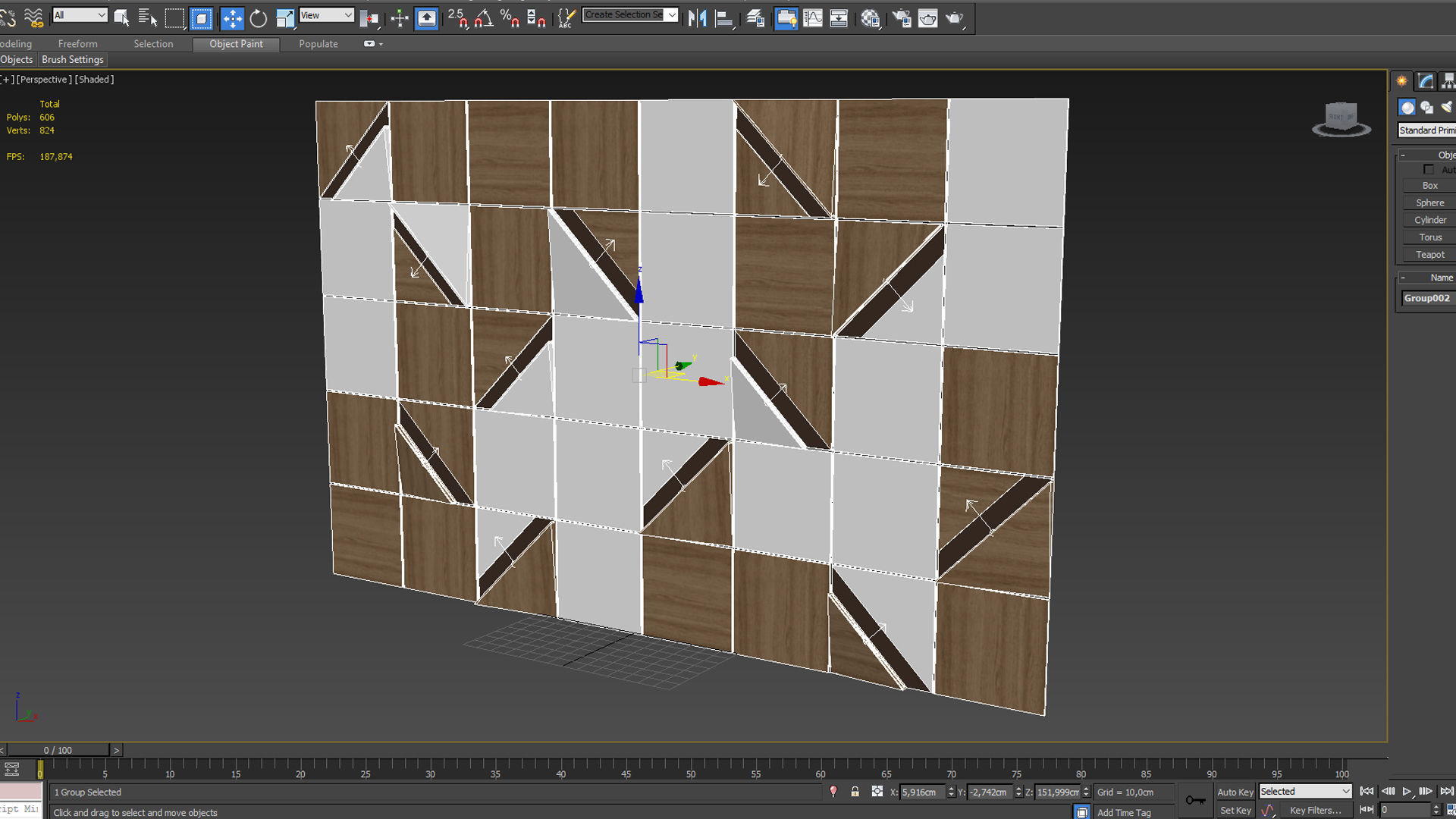Activate the Select and Move tool
Image resolution: width=1456 pixels, height=819 pixels.
[x=232, y=17]
